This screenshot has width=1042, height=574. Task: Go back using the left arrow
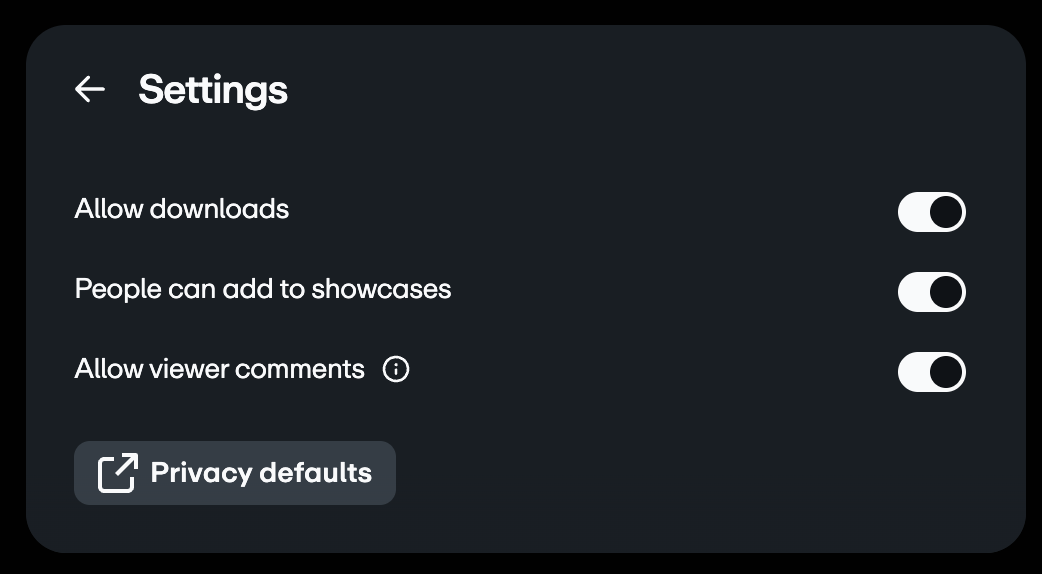pos(90,89)
